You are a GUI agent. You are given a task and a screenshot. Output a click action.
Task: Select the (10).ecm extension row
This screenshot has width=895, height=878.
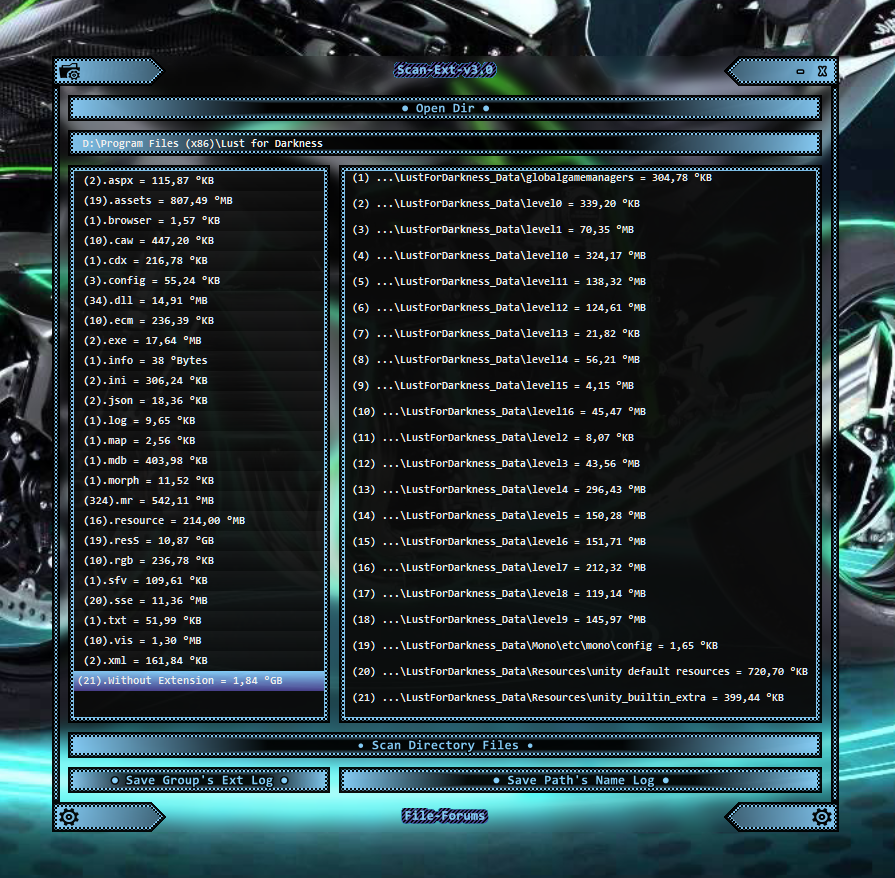click(199, 320)
